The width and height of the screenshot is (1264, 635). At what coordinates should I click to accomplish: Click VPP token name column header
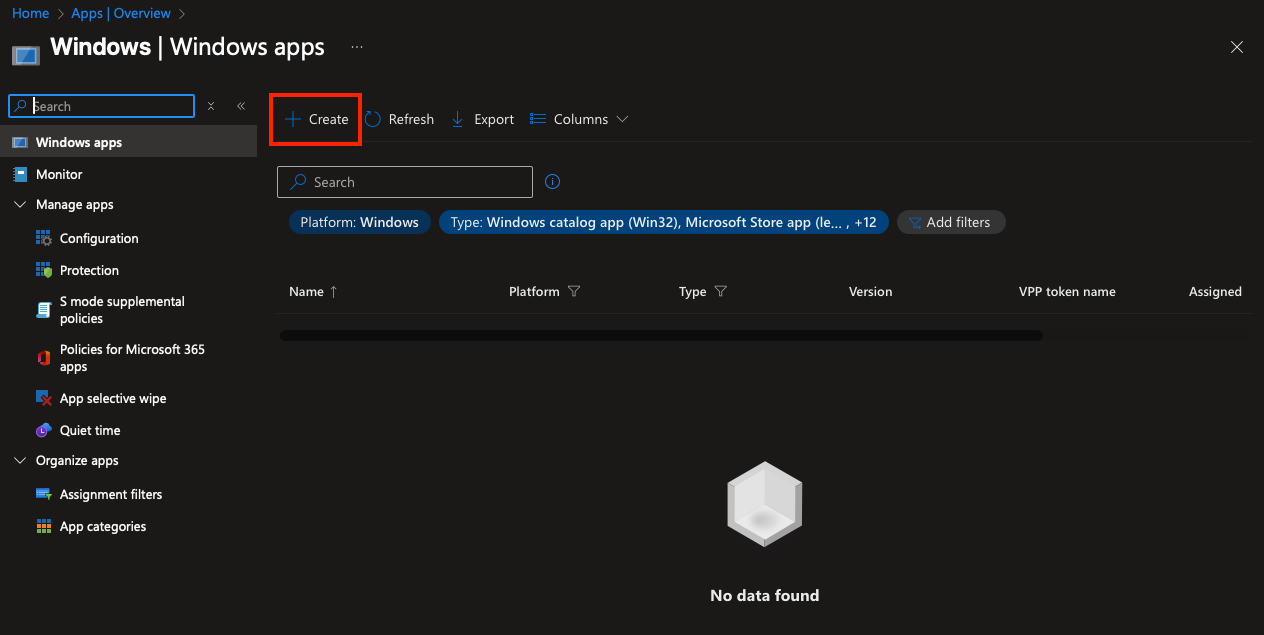(x=1067, y=292)
